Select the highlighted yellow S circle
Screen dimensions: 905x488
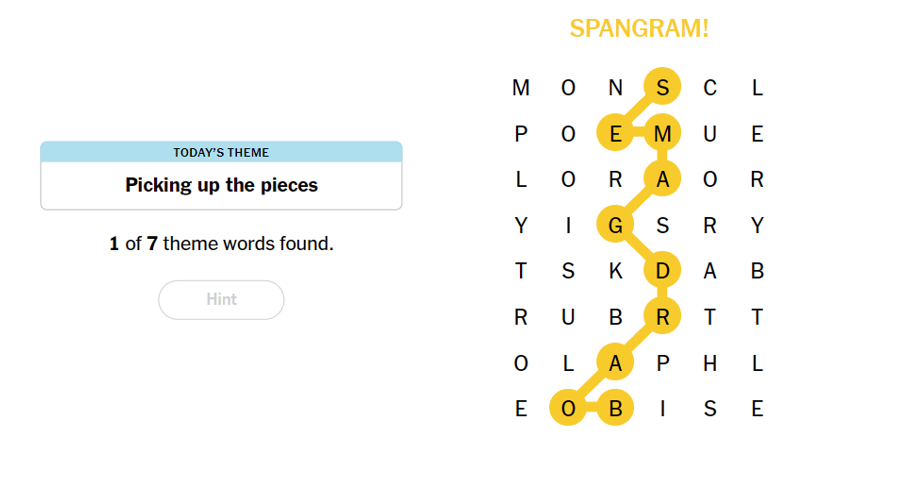coord(662,88)
